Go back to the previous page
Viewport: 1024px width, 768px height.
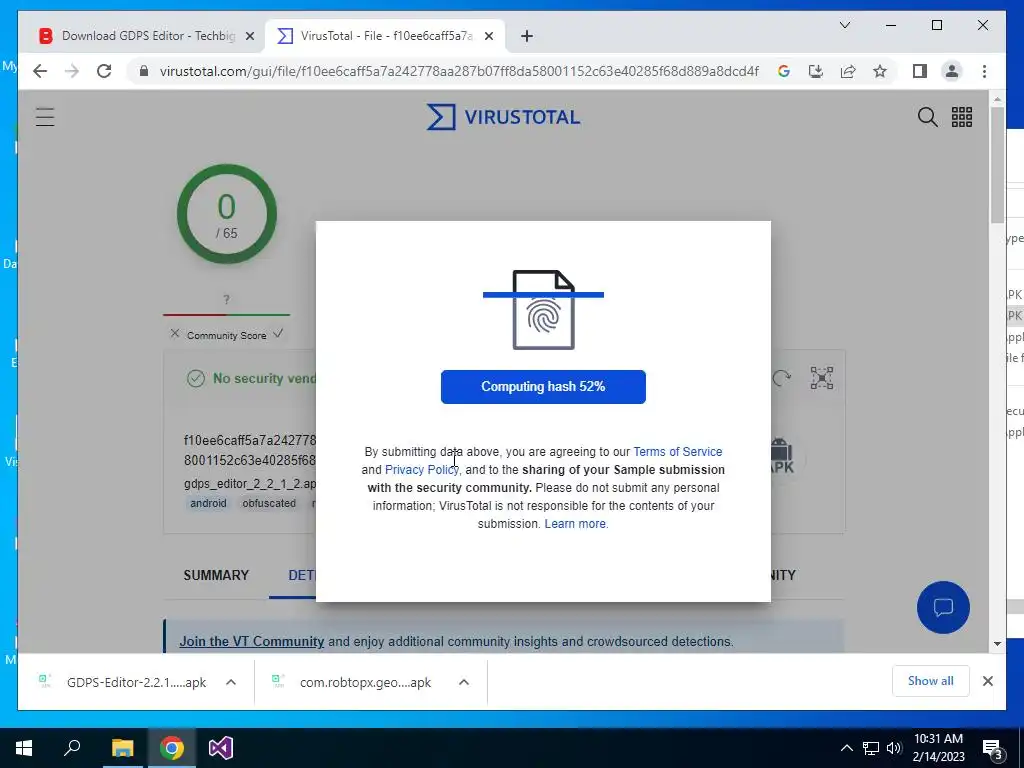click(x=40, y=71)
